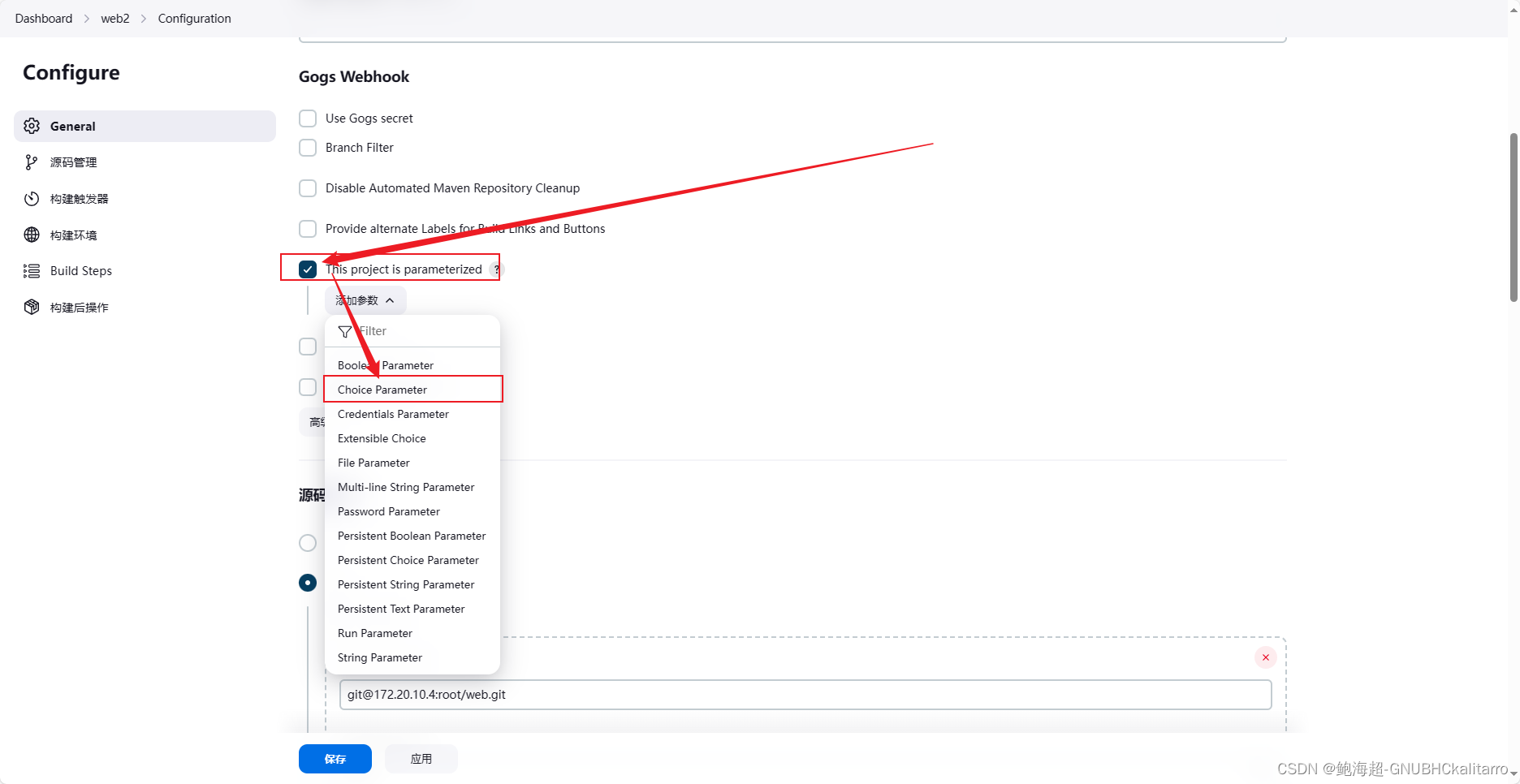Click the scrollbar down arrow
The height and width of the screenshot is (784, 1520).
(1514, 775)
